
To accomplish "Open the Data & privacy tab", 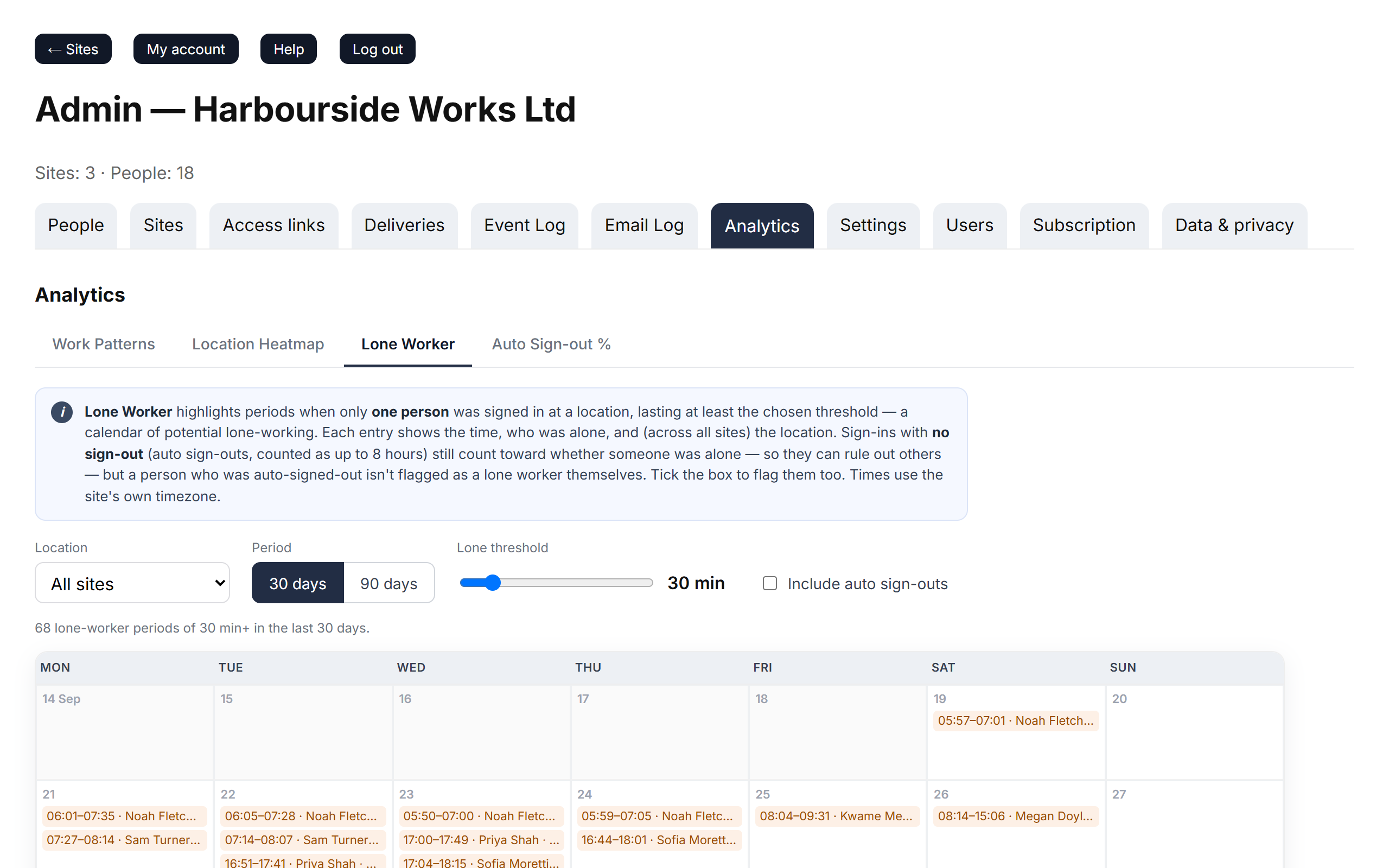I will pos(1234,226).
